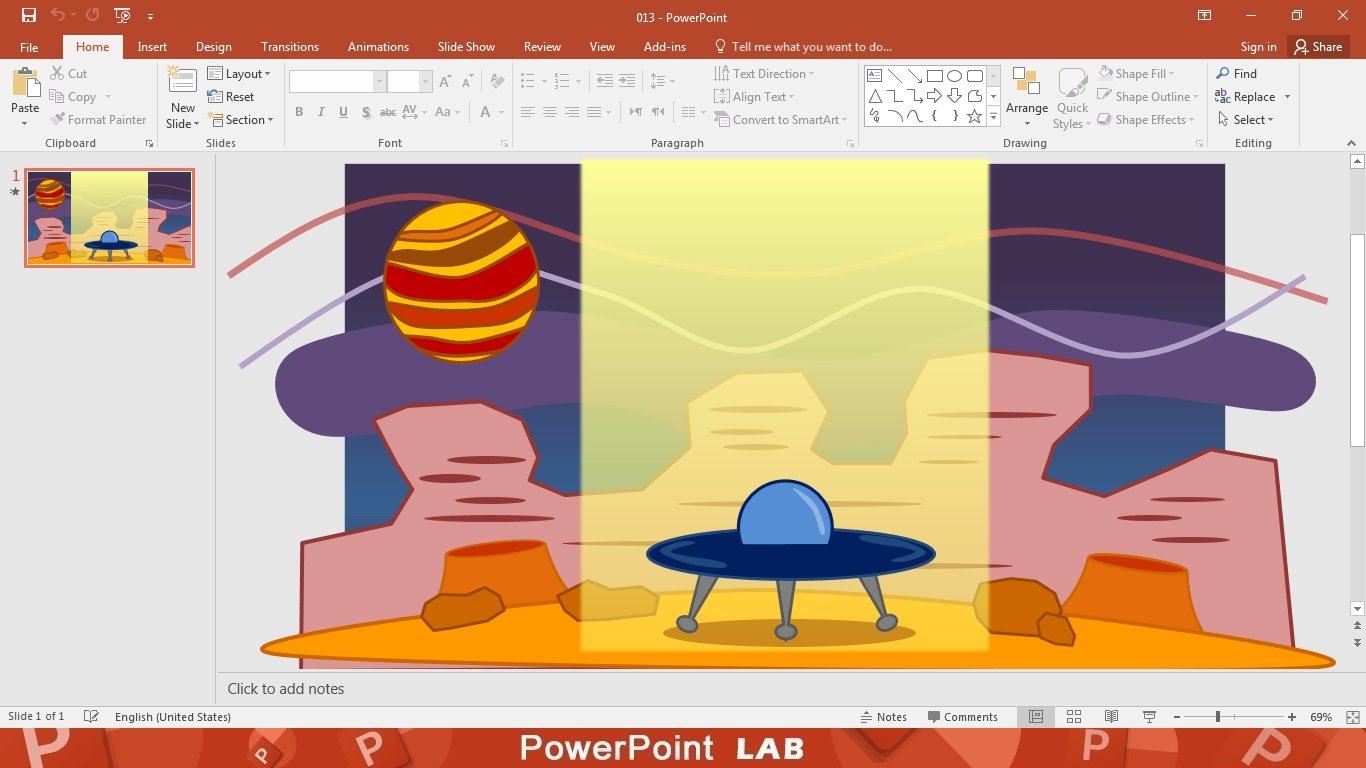Select the Oval shape in shapes gallery
This screenshot has width=1366, height=768.
tap(955, 76)
